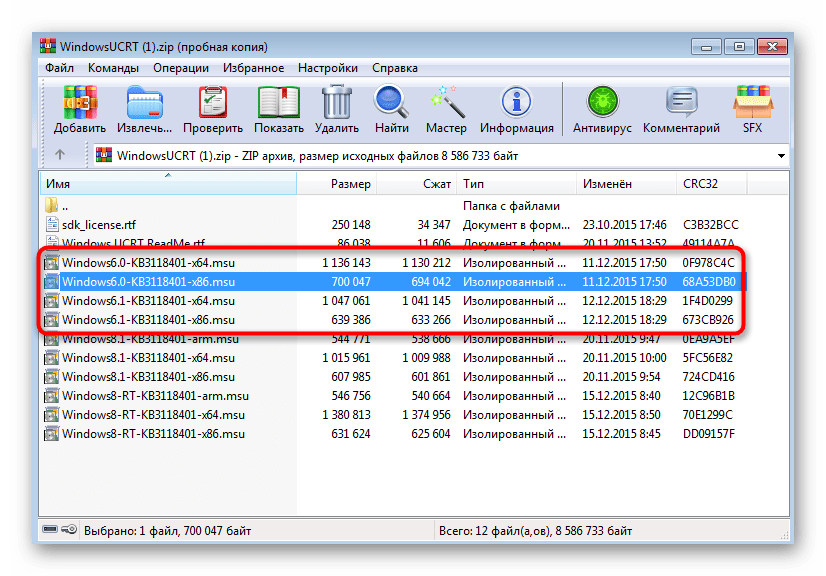The width and height of the screenshot is (826, 576).
Task: Select file name sdk_license.rtf
Action: pos(99,225)
